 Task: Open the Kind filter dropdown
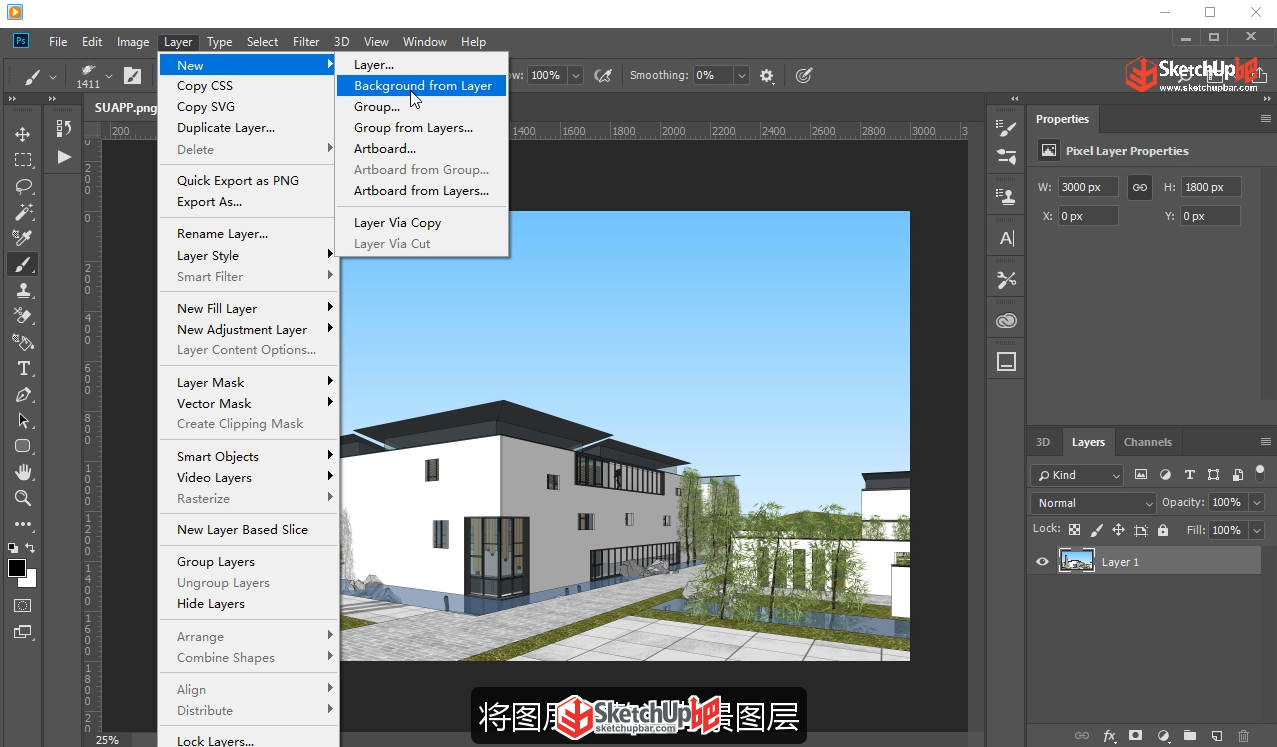(x=1076, y=475)
